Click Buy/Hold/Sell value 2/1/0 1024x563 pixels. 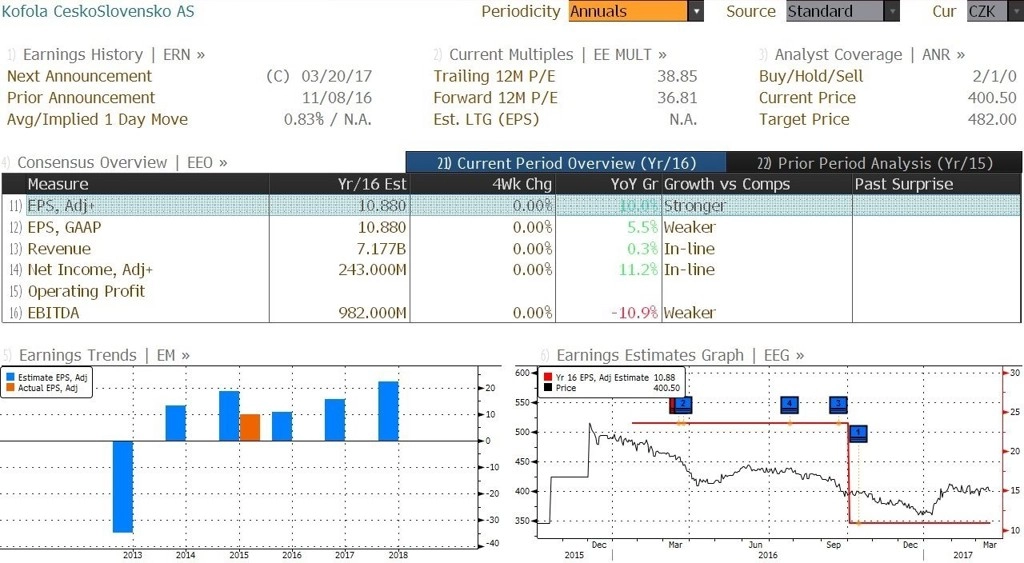pyautogui.click(x=995, y=76)
